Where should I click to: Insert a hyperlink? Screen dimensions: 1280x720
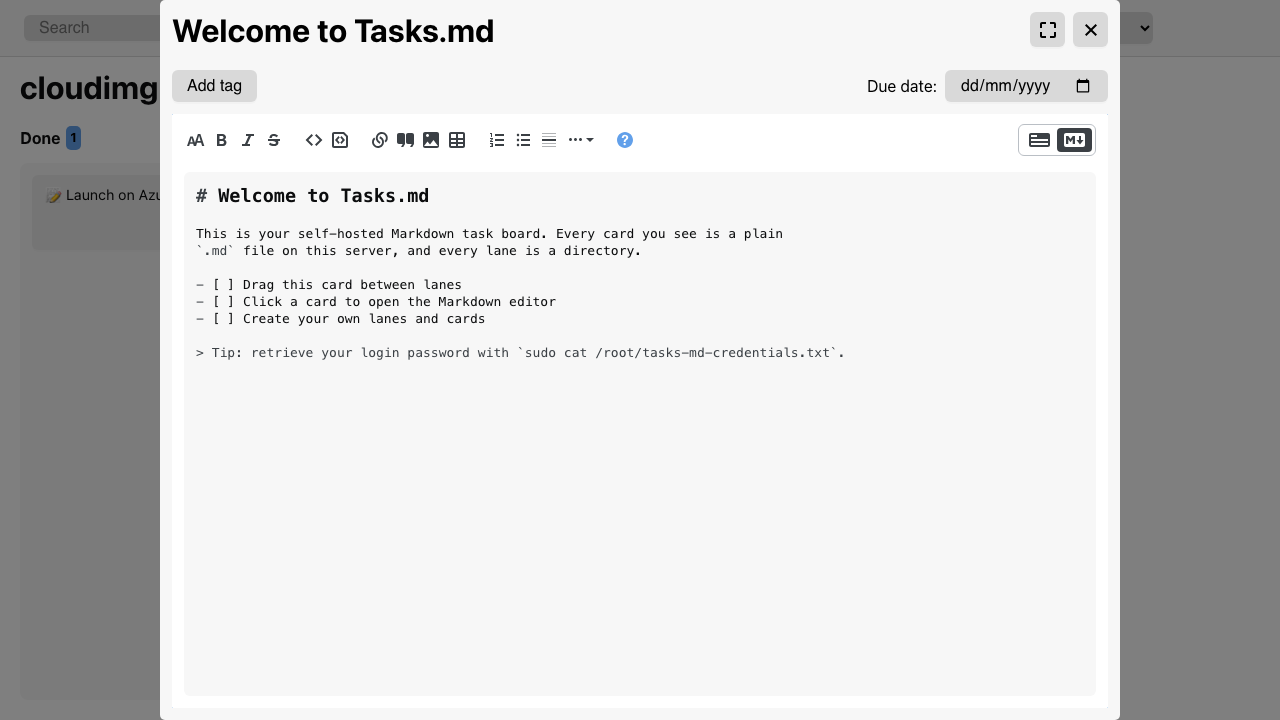[379, 140]
